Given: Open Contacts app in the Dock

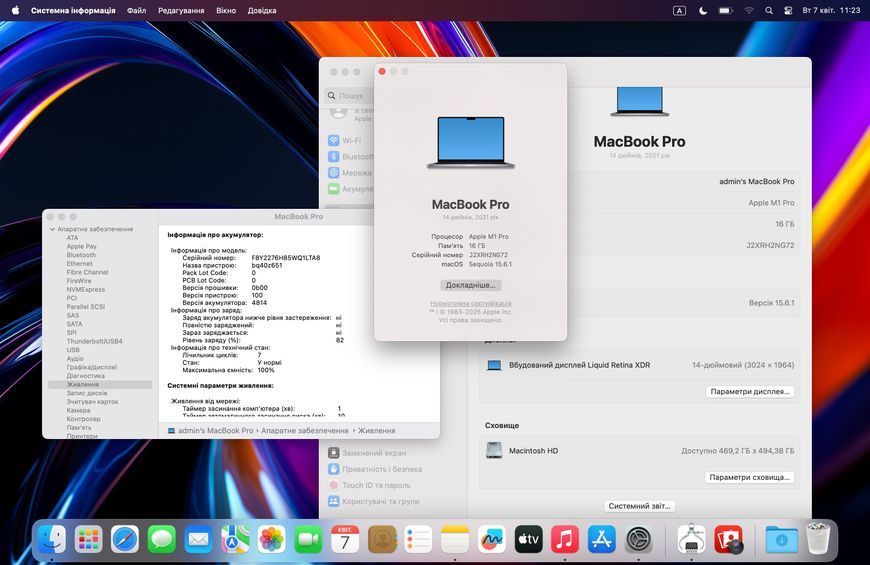Looking at the screenshot, I should pos(382,539).
